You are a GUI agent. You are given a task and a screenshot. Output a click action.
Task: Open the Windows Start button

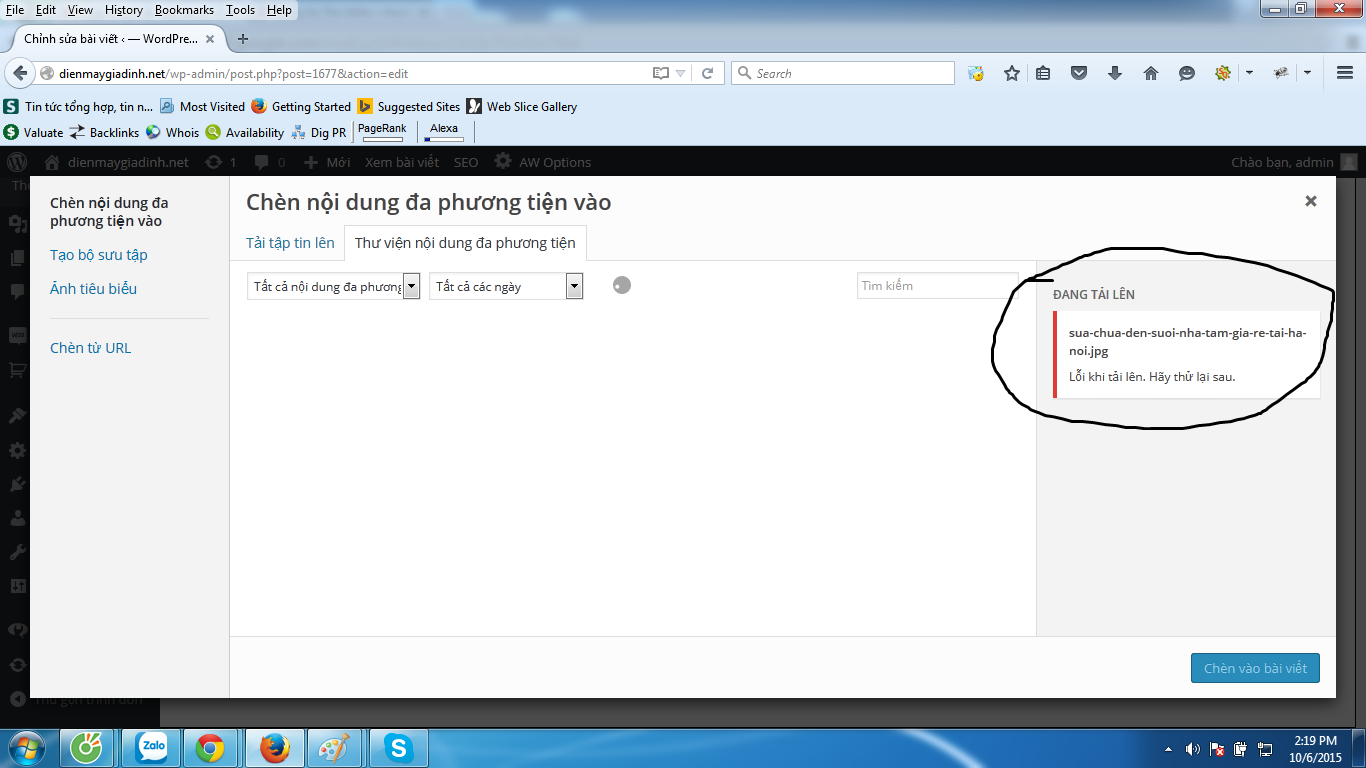[x=27, y=748]
